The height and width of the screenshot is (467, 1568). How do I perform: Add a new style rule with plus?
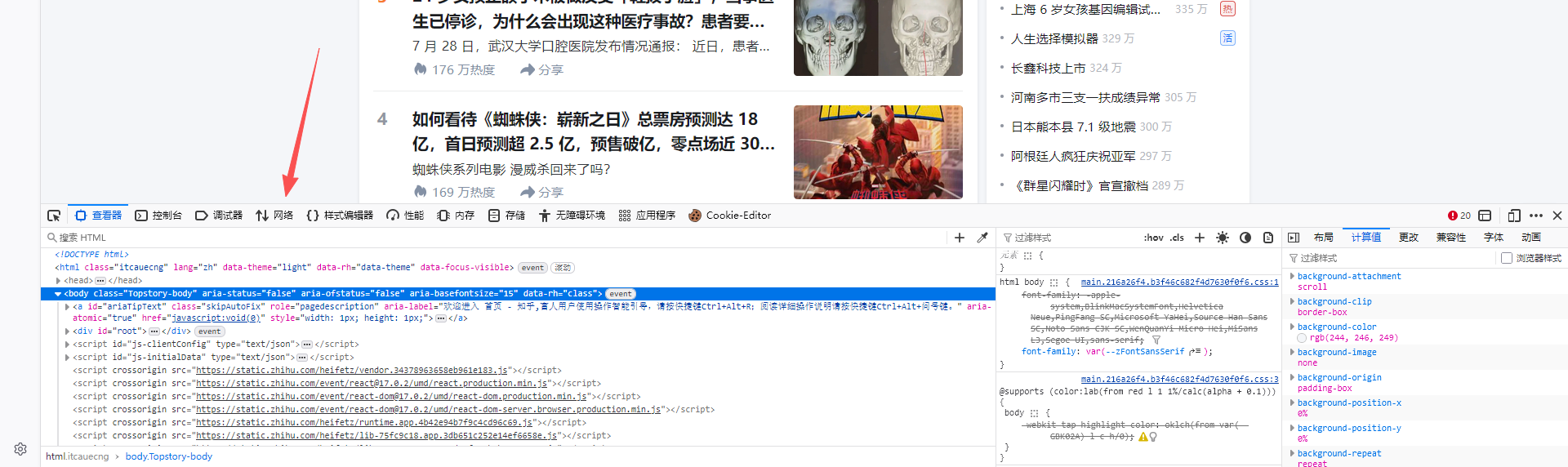coord(1200,238)
